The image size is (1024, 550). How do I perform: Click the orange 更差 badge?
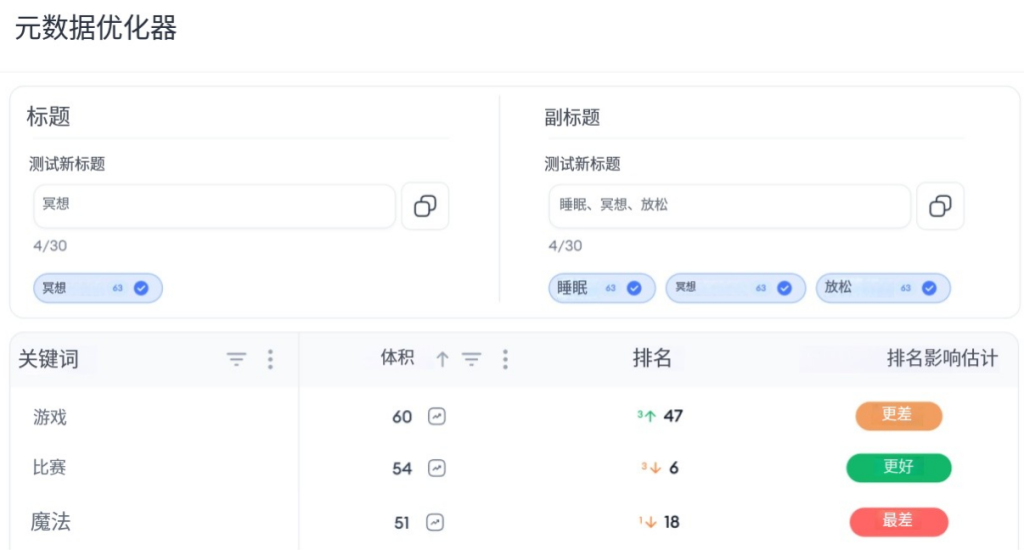point(898,415)
